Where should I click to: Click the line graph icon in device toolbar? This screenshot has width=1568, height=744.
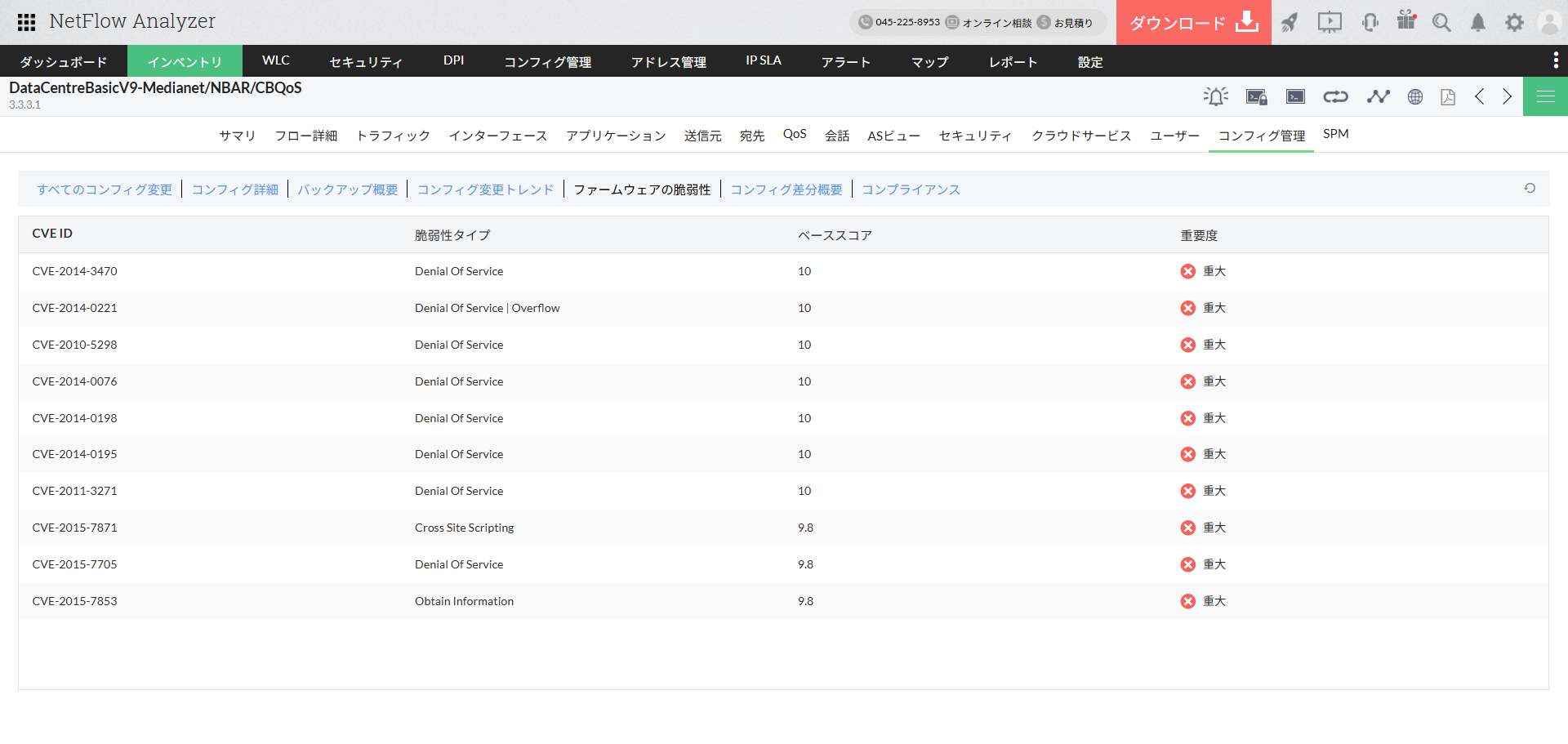[1378, 97]
